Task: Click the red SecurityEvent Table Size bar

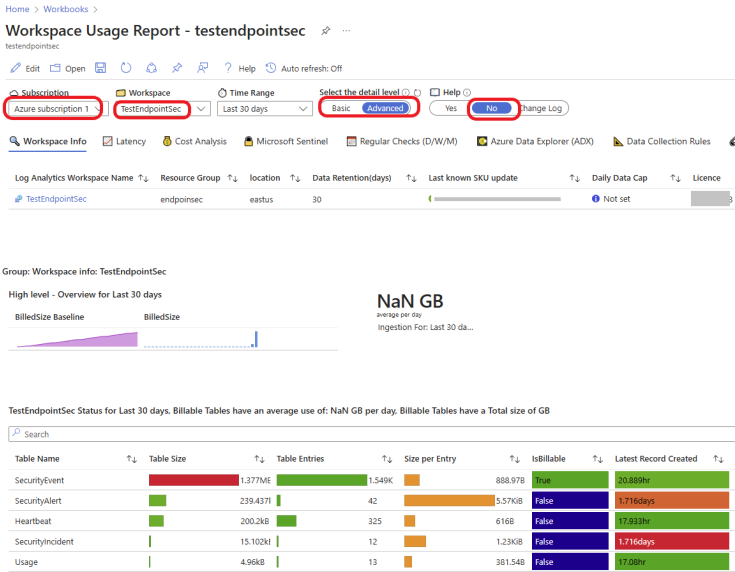Action: point(194,480)
